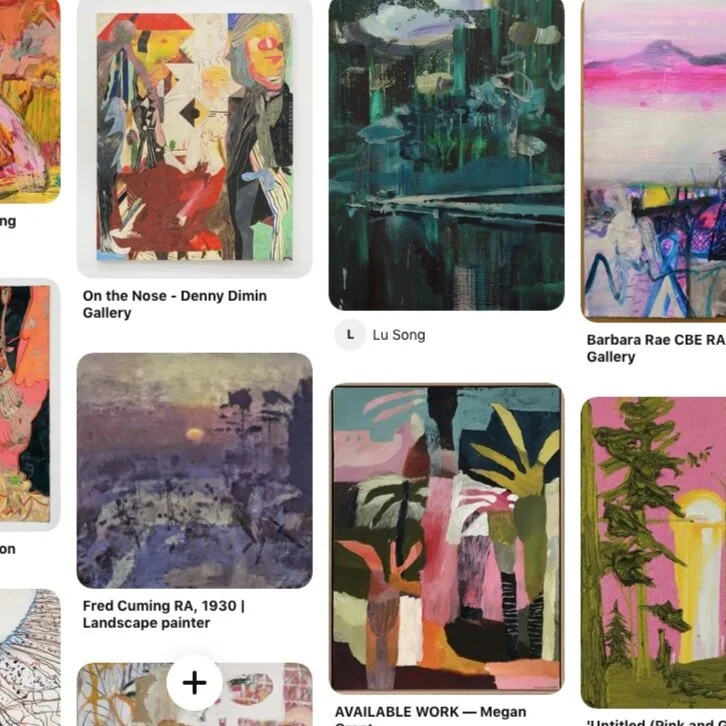Open the Lu Song profile name link

tap(399, 335)
